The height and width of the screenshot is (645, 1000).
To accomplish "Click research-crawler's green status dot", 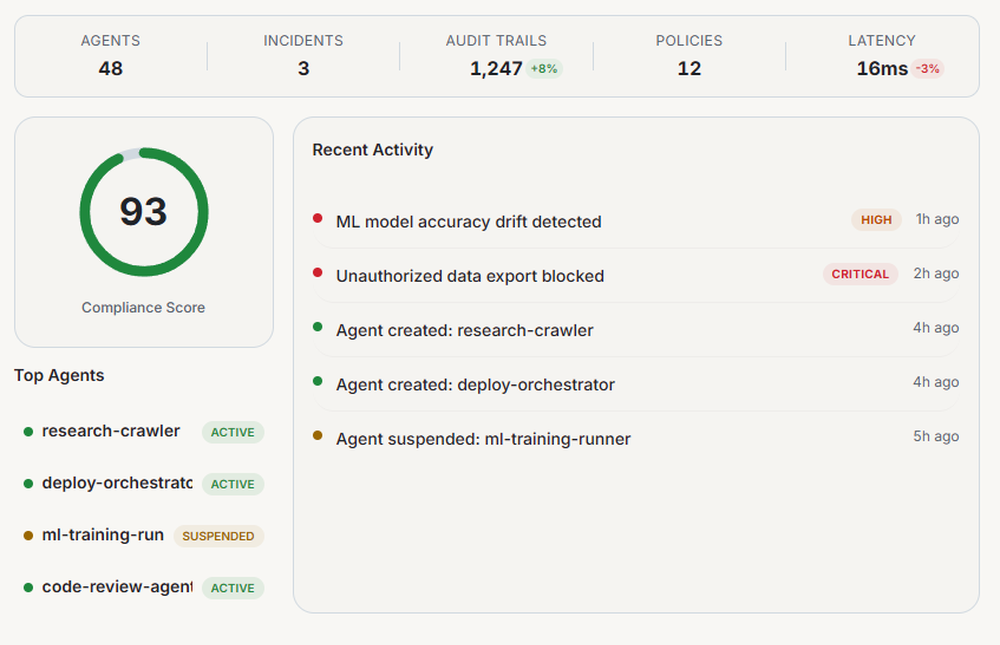I will [28, 432].
